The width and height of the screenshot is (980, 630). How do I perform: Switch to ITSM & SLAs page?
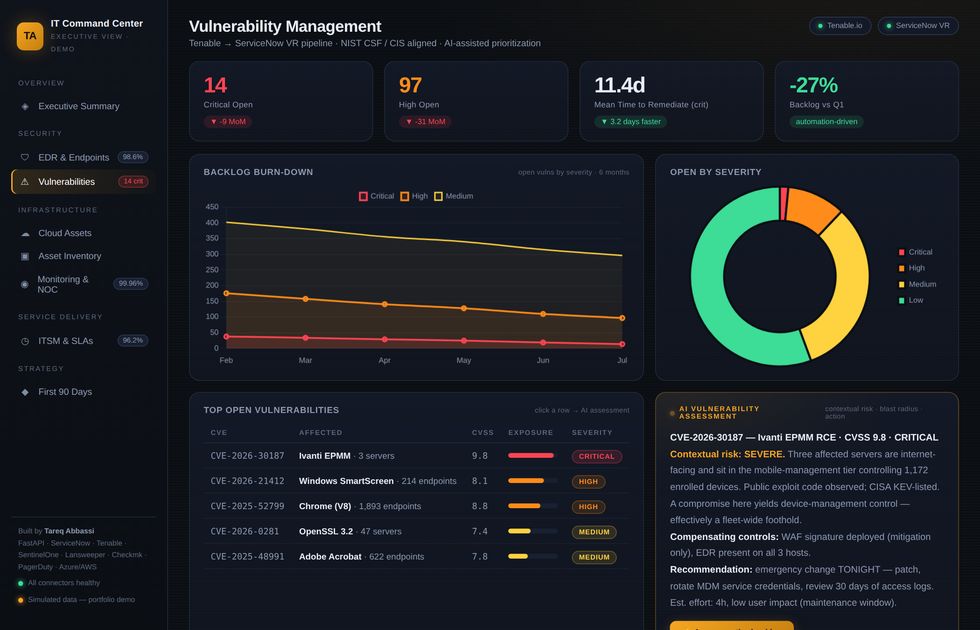(x=84, y=341)
